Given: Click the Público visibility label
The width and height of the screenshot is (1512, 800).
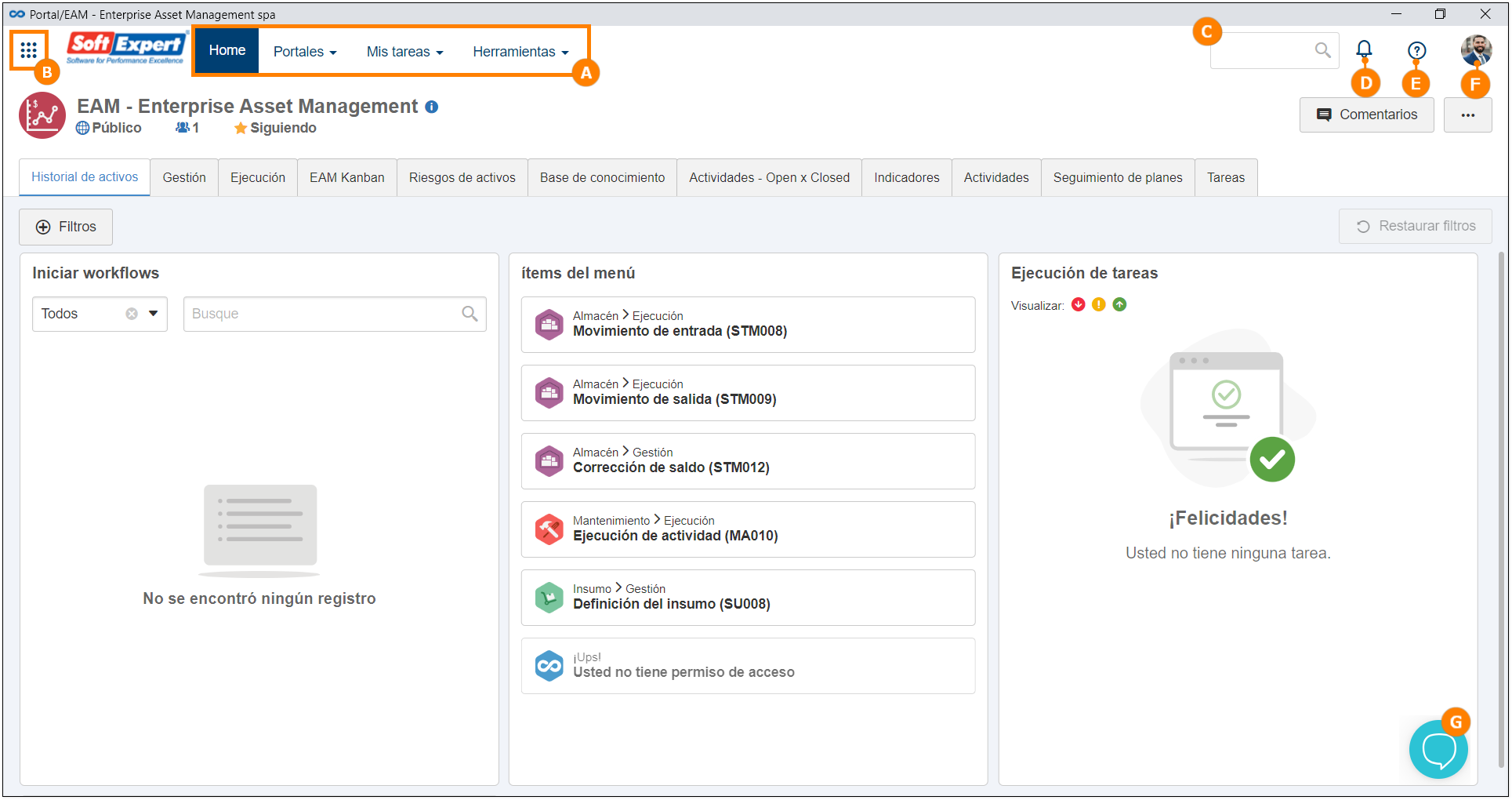Looking at the screenshot, I should pos(117,128).
